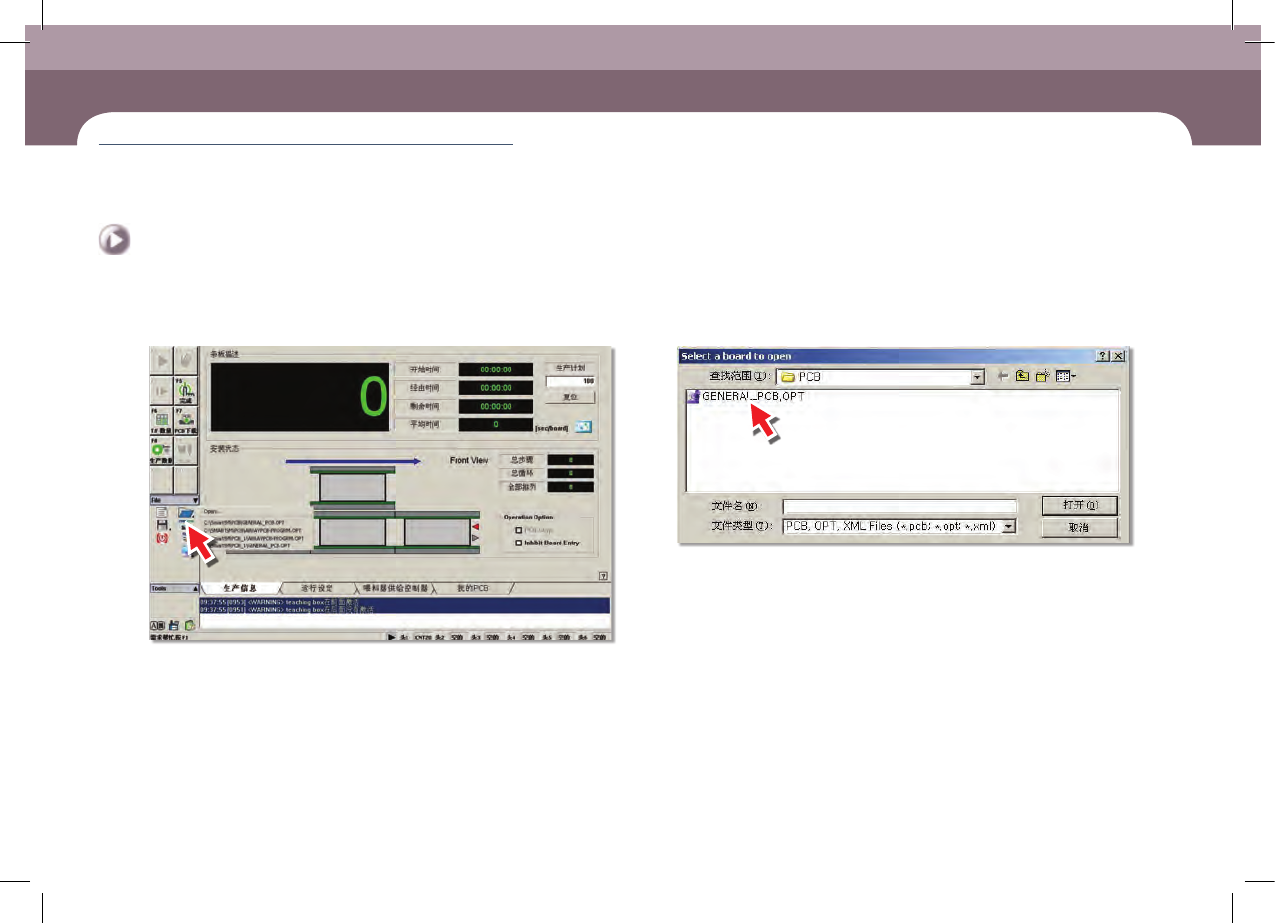Image resolution: width=1275 pixels, height=923 pixels.
Task: Click the printer-like icon at bottom left
Action: click(174, 625)
